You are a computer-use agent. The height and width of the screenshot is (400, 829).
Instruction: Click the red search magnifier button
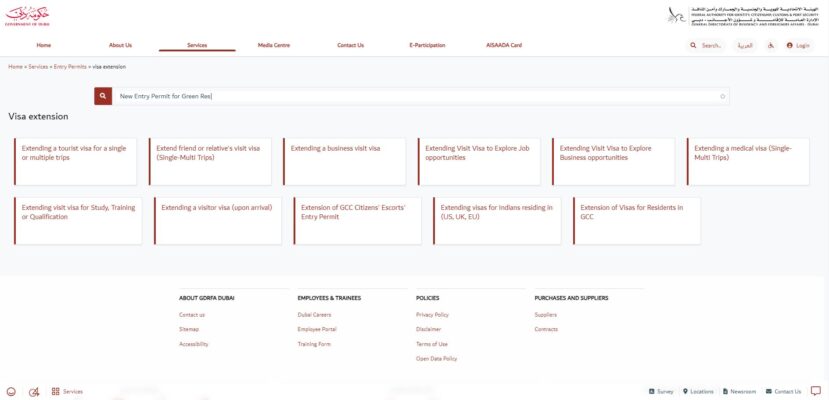click(x=103, y=96)
